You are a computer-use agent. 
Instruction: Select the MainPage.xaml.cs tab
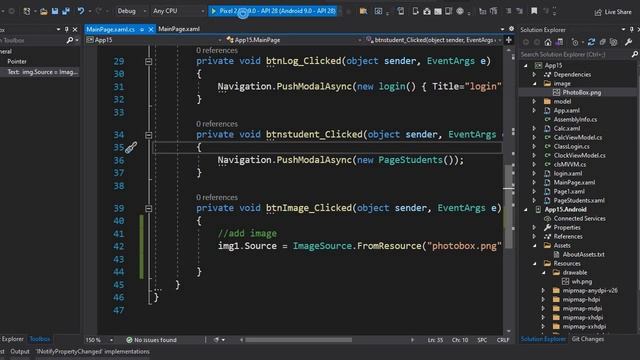pos(110,29)
